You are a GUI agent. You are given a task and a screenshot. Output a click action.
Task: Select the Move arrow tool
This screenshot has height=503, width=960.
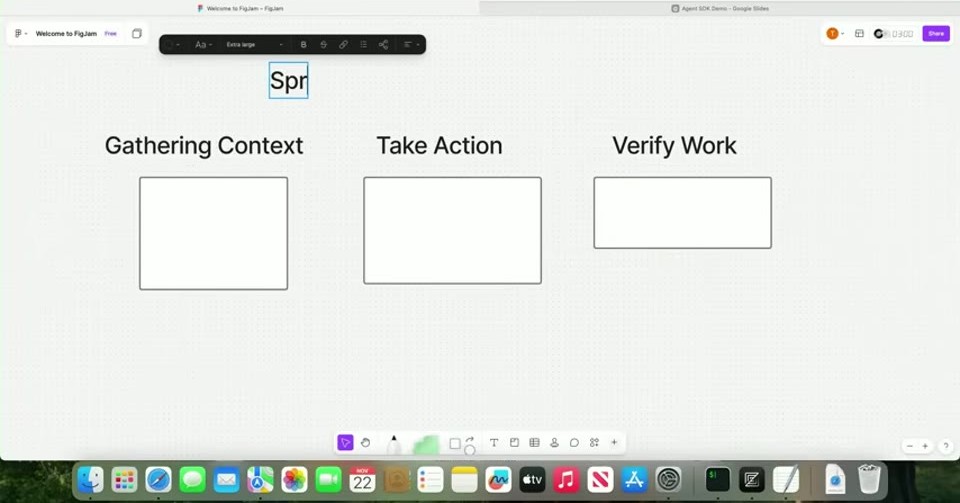(345, 442)
